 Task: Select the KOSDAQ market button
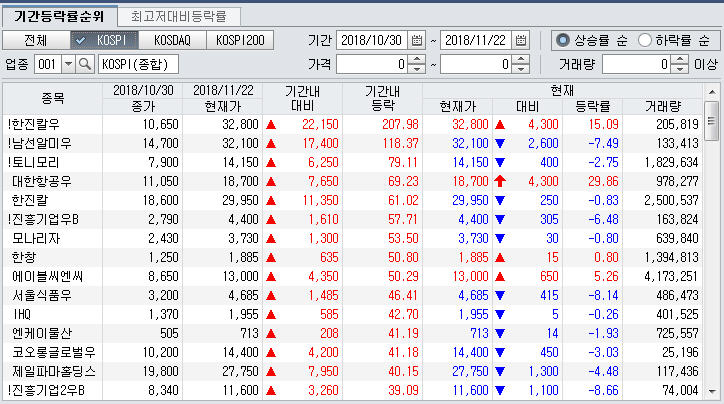pos(174,40)
